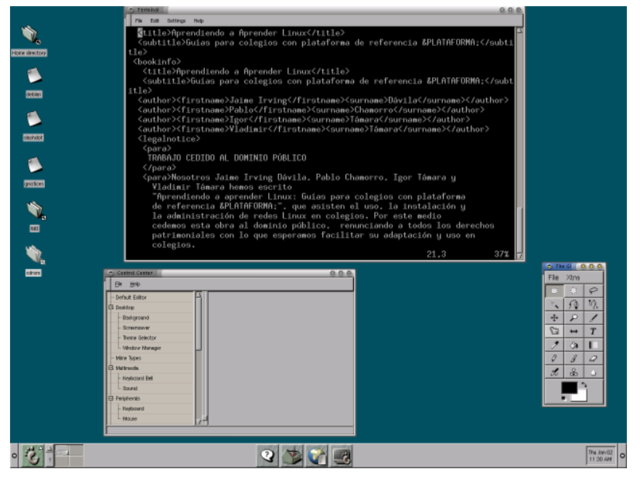640x479 pixels.
Task: Select Mouse under Peripherals
Action: click(130, 419)
